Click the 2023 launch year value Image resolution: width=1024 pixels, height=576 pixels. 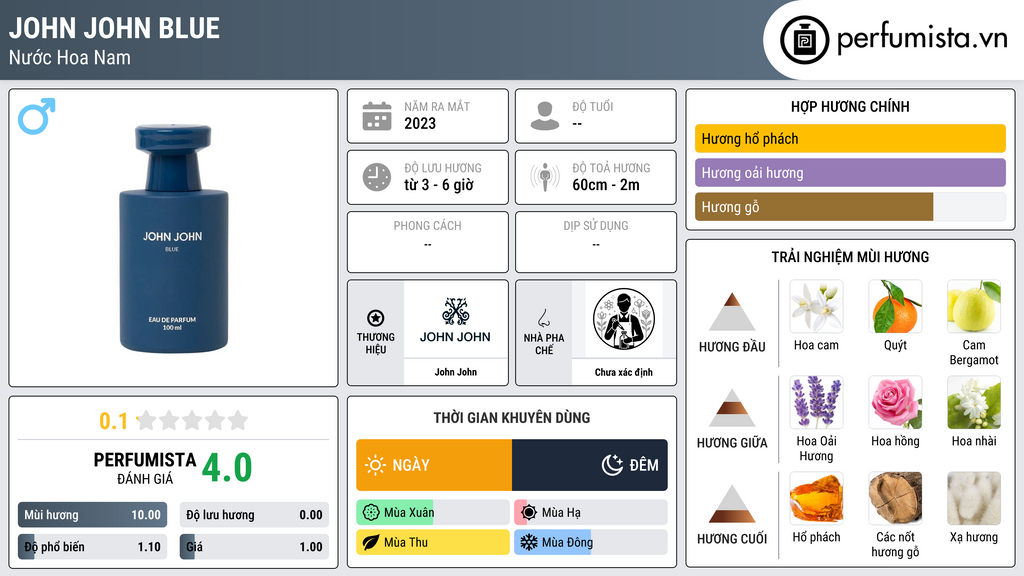(x=420, y=123)
